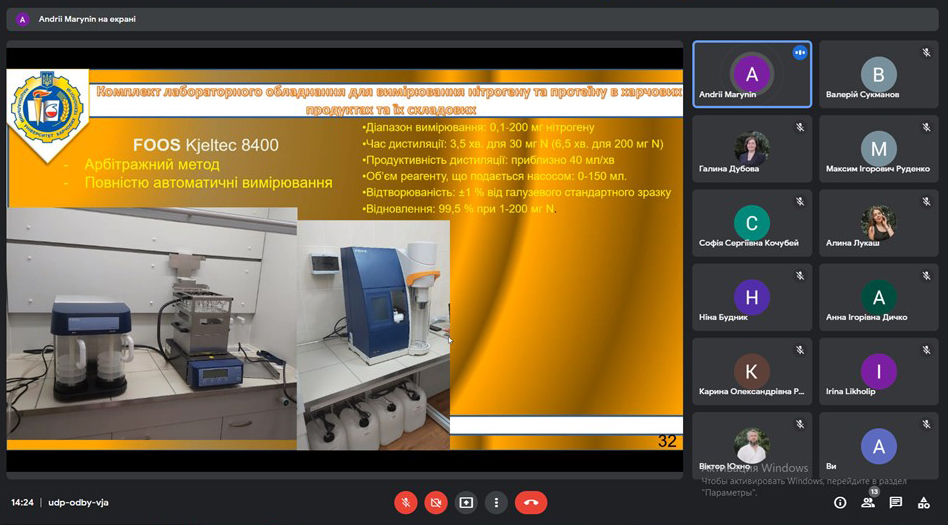Viewport: 948px width, 525px height.
Task: Select Софія Сергіївна Кочубей participant tile
Action: coord(752,223)
